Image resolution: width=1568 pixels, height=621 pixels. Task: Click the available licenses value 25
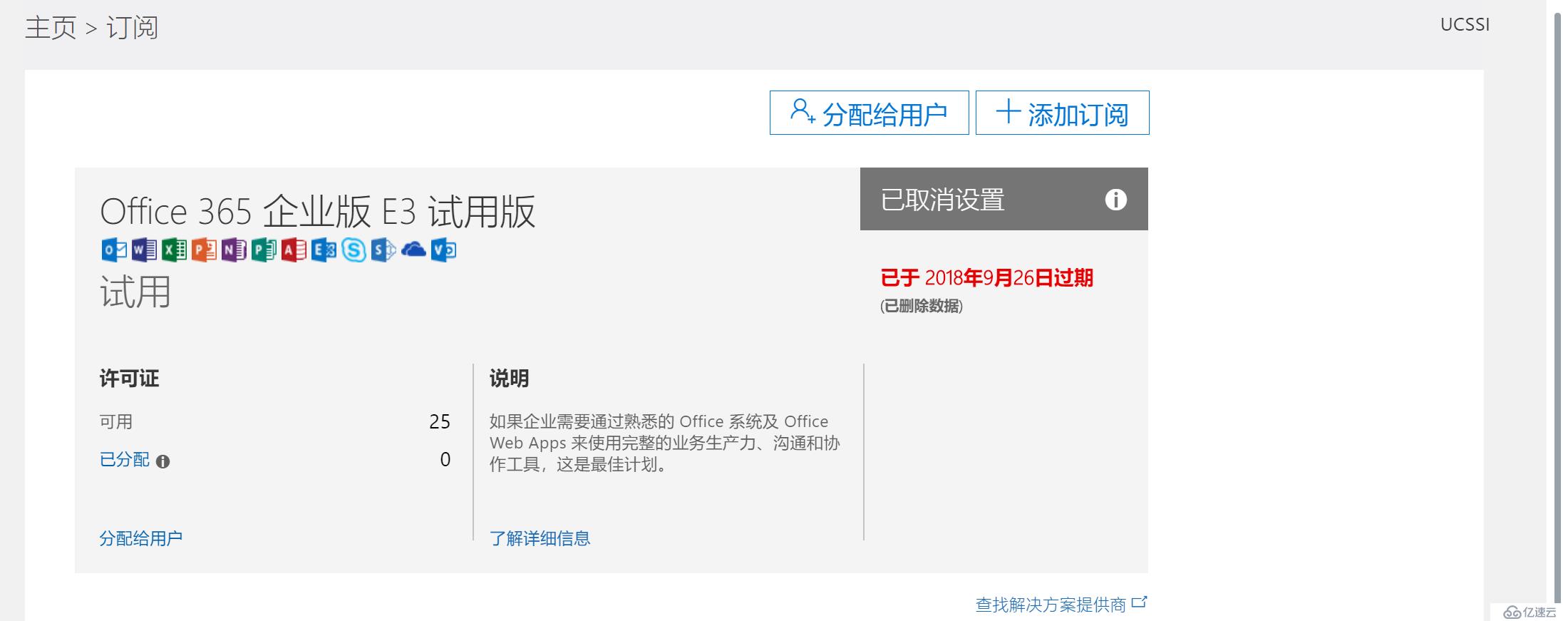(x=440, y=421)
